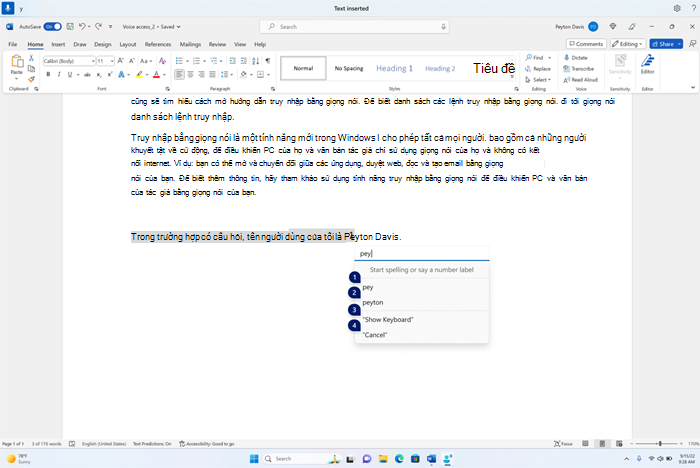
Task: Switch to the Insert ribbon tab
Action: point(58,44)
